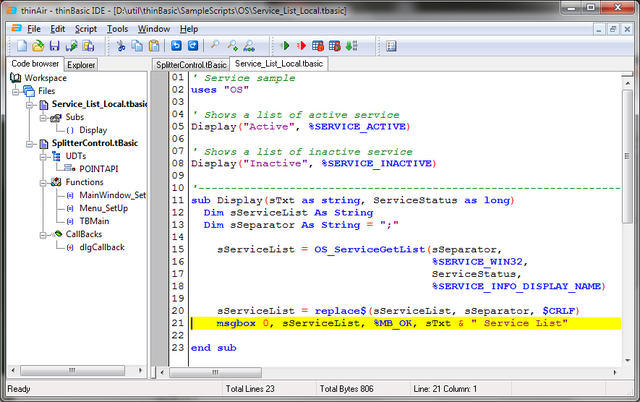Screen dimensions: 640x402
Task: Click "Line: 21 Column: 1" in the status bar
Action: click(445, 389)
